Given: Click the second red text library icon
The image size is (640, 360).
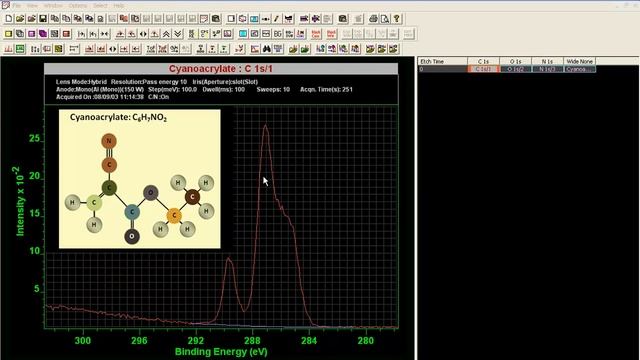Looking at the screenshot, I should coord(331,34).
